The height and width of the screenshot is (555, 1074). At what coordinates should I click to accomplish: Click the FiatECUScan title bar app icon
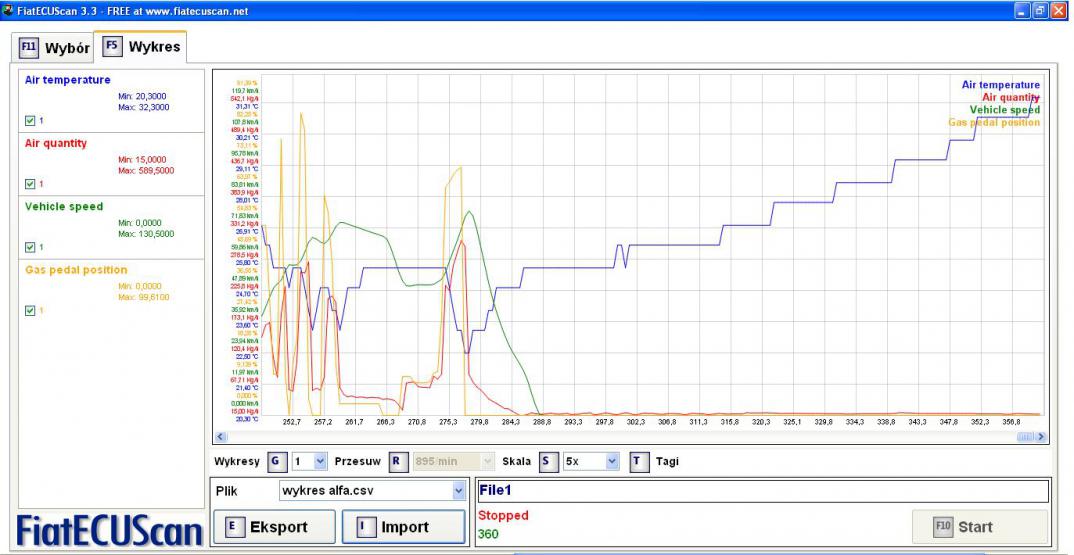click(9, 10)
